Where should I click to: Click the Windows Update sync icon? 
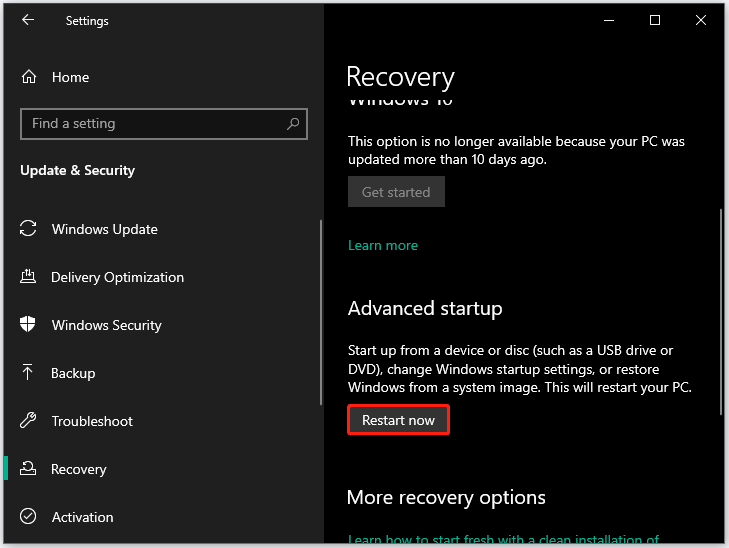tap(28, 229)
